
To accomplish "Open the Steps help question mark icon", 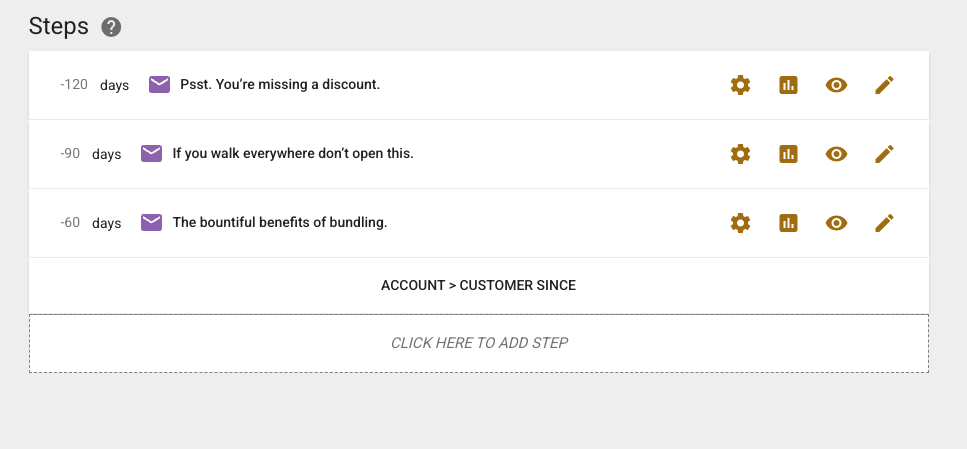I will pyautogui.click(x=111, y=27).
